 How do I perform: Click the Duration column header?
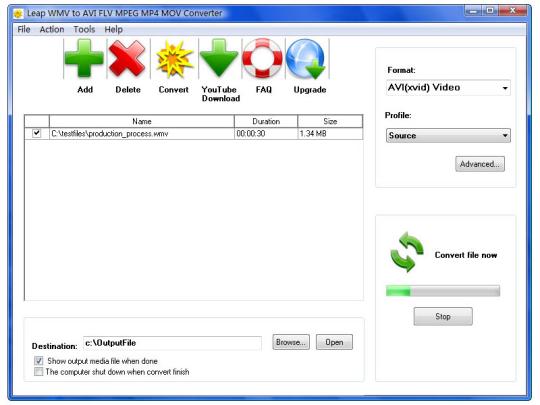click(266, 121)
